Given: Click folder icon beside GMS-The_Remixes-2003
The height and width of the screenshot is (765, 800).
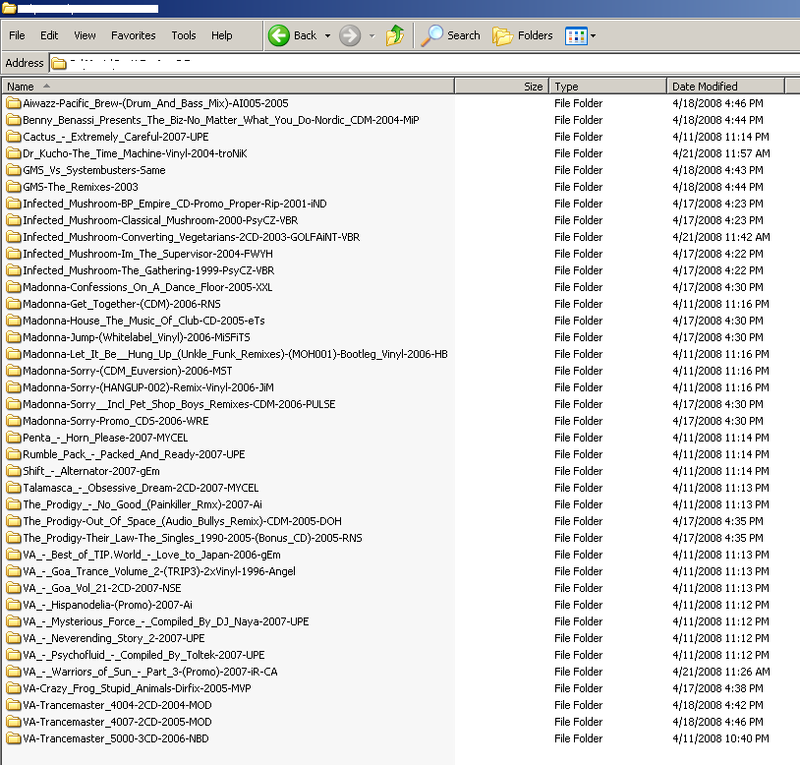Looking at the screenshot, I should tap(13, 187).
